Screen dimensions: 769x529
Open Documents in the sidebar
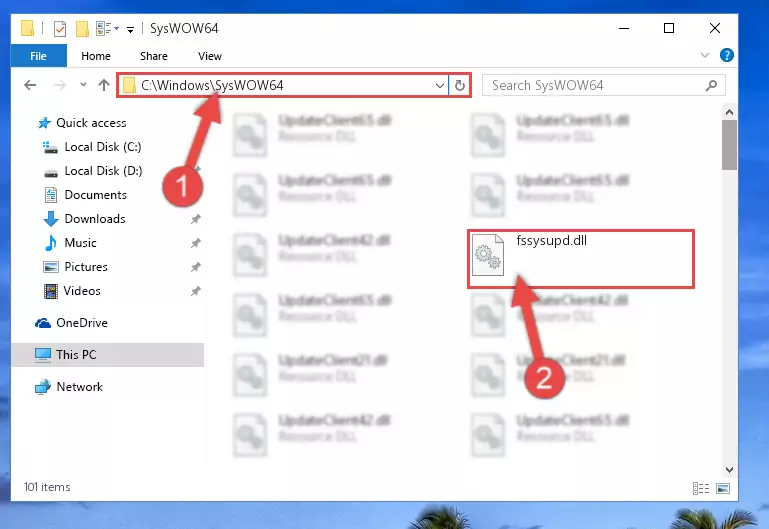tap(95, 195)
